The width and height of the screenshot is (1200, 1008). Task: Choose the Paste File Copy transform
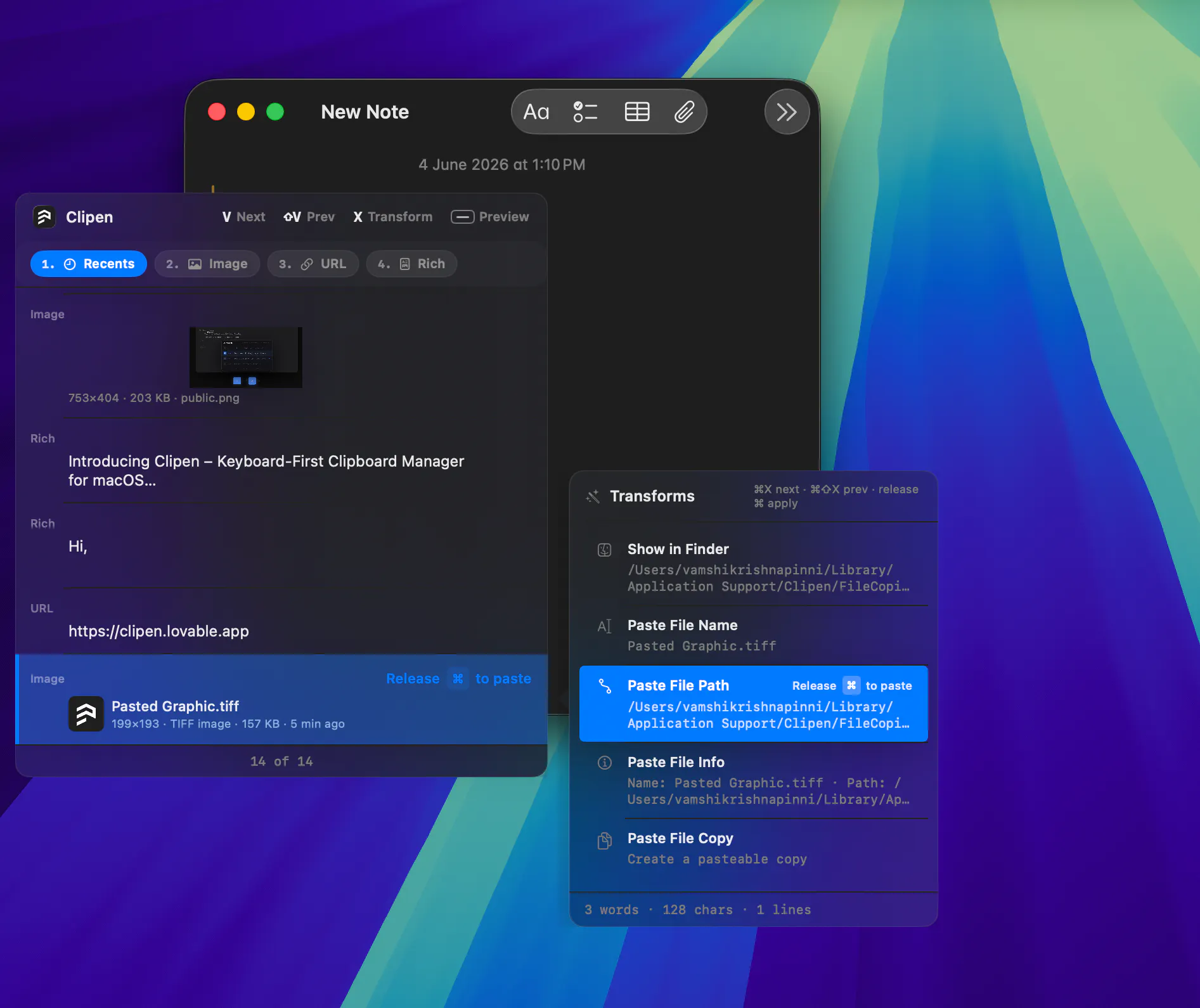click(754, 848)
